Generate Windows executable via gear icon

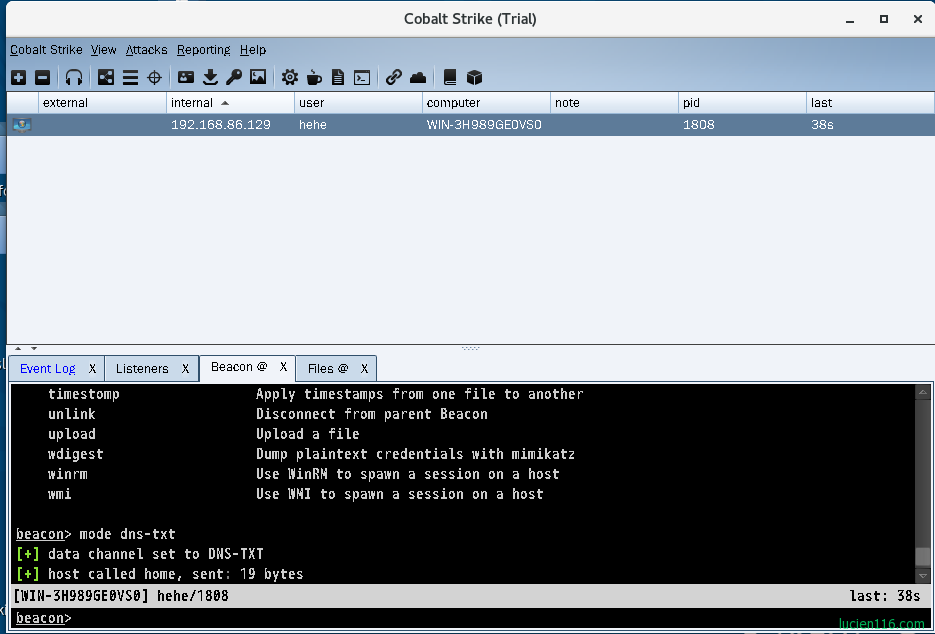(x=290, y=77)
